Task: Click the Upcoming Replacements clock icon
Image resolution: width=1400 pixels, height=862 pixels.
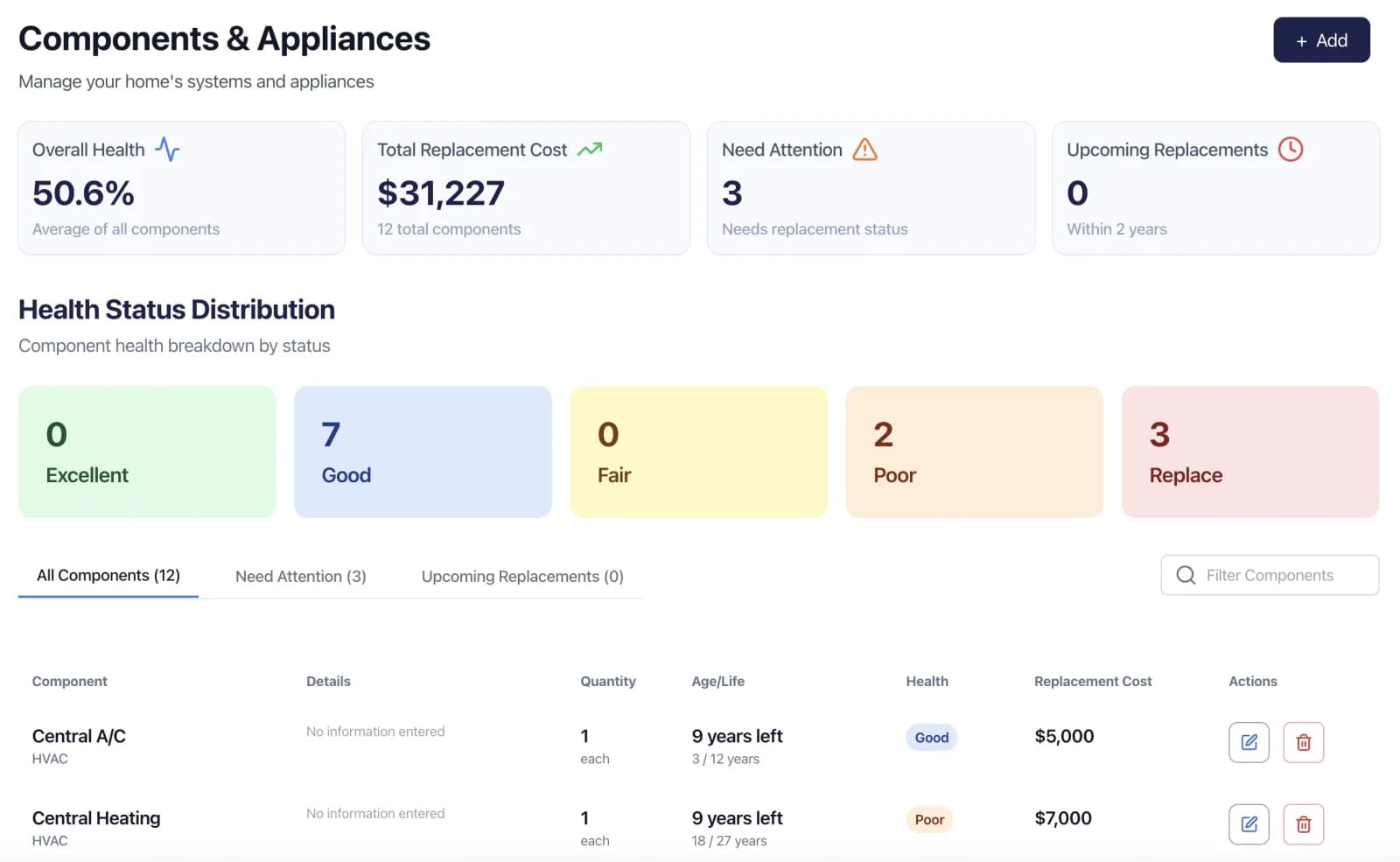Action: point(1291,150)
